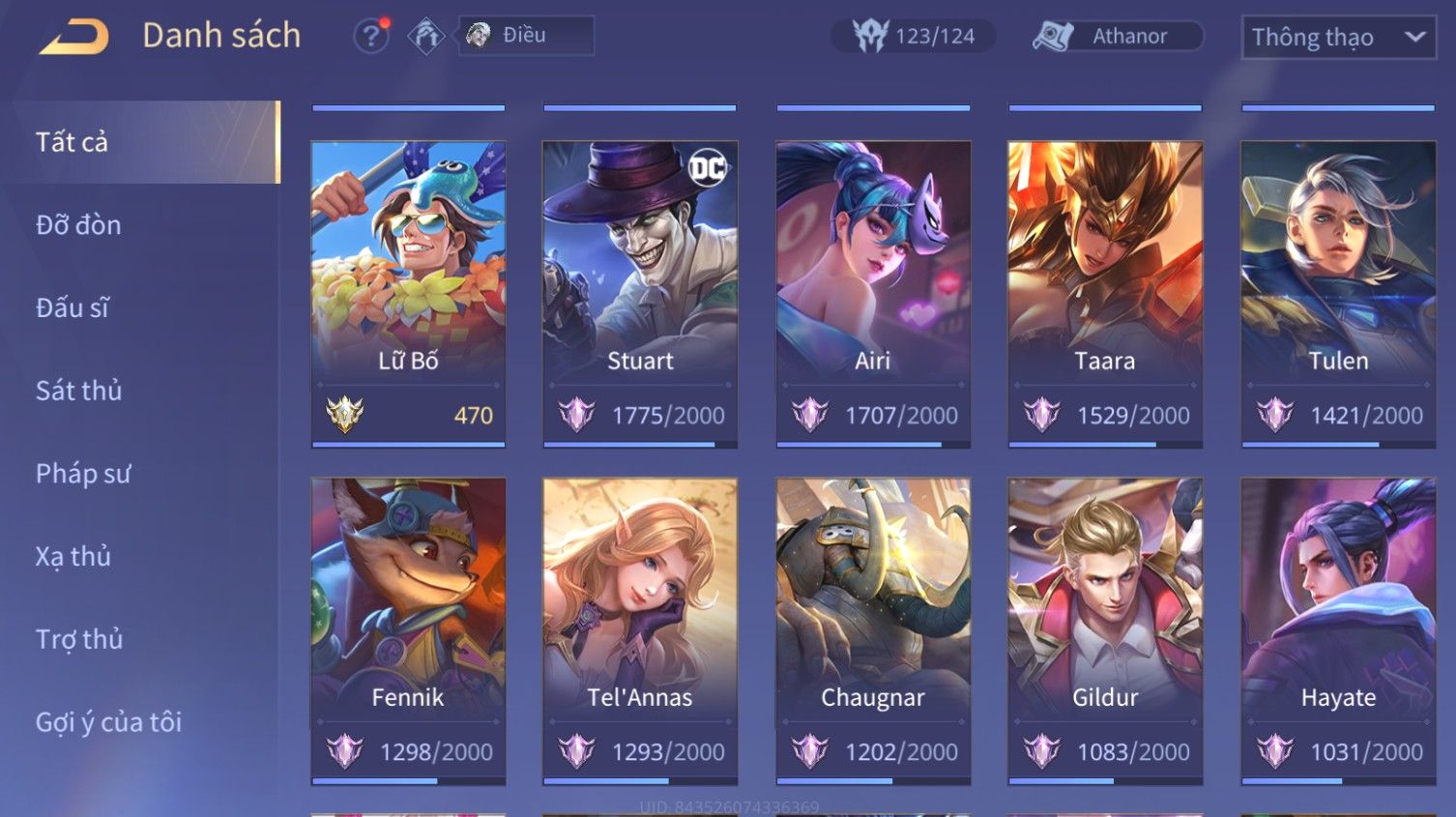Open the Athanor scroll icon

(1053, 37)
